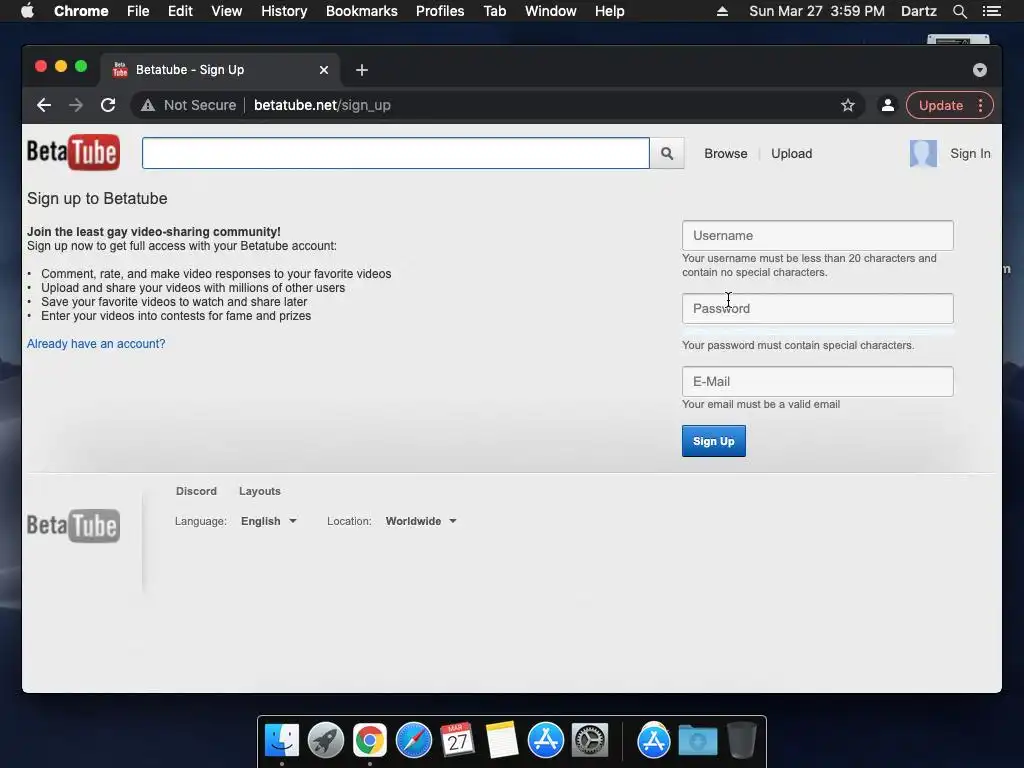The width and height of the screenshot is (1024, 768).
Task: Open the Edit menu
Action: (x=180, y=11)
